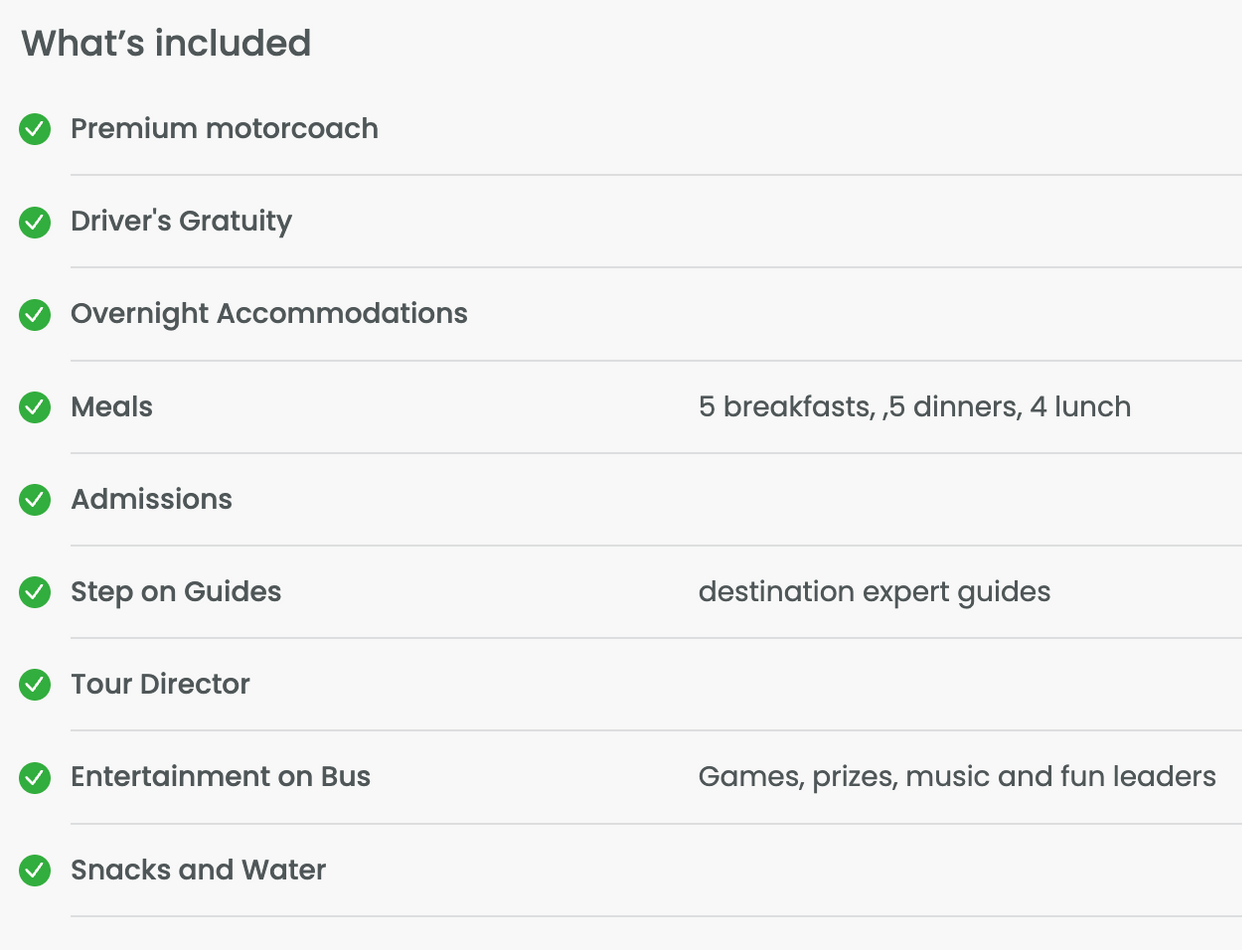
Task: Select the green checkmark for Step on Guides
Action: tap(35, 593)
